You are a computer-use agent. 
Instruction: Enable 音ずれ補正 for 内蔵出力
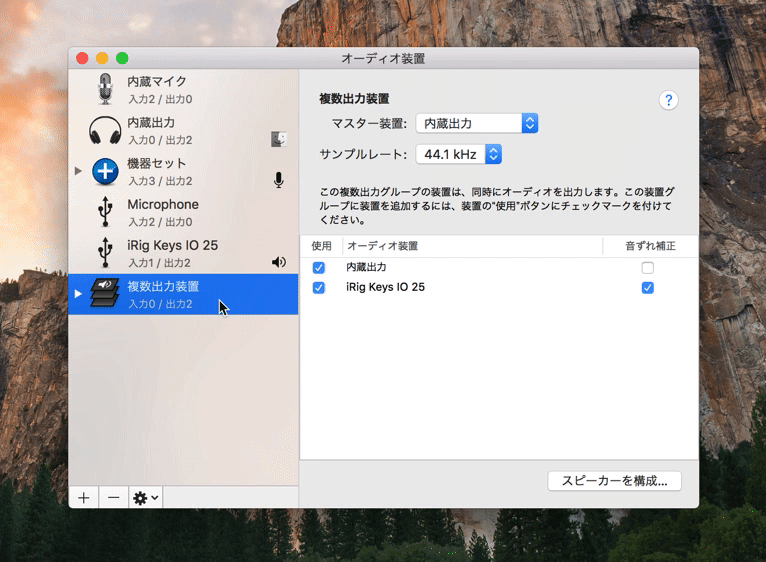[x=648, y=268]
